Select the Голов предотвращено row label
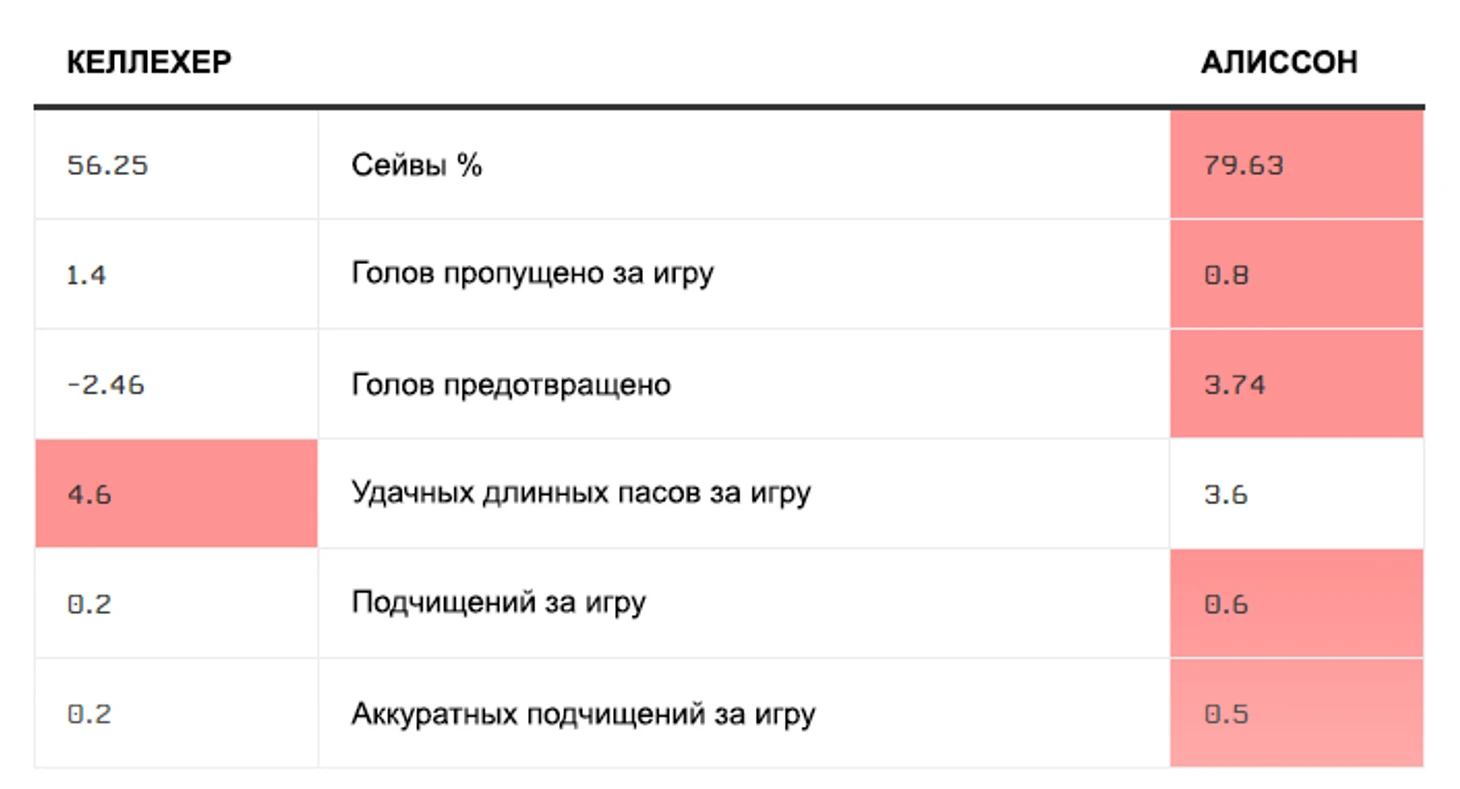1460x789 pixels. [x=511, y=384]
